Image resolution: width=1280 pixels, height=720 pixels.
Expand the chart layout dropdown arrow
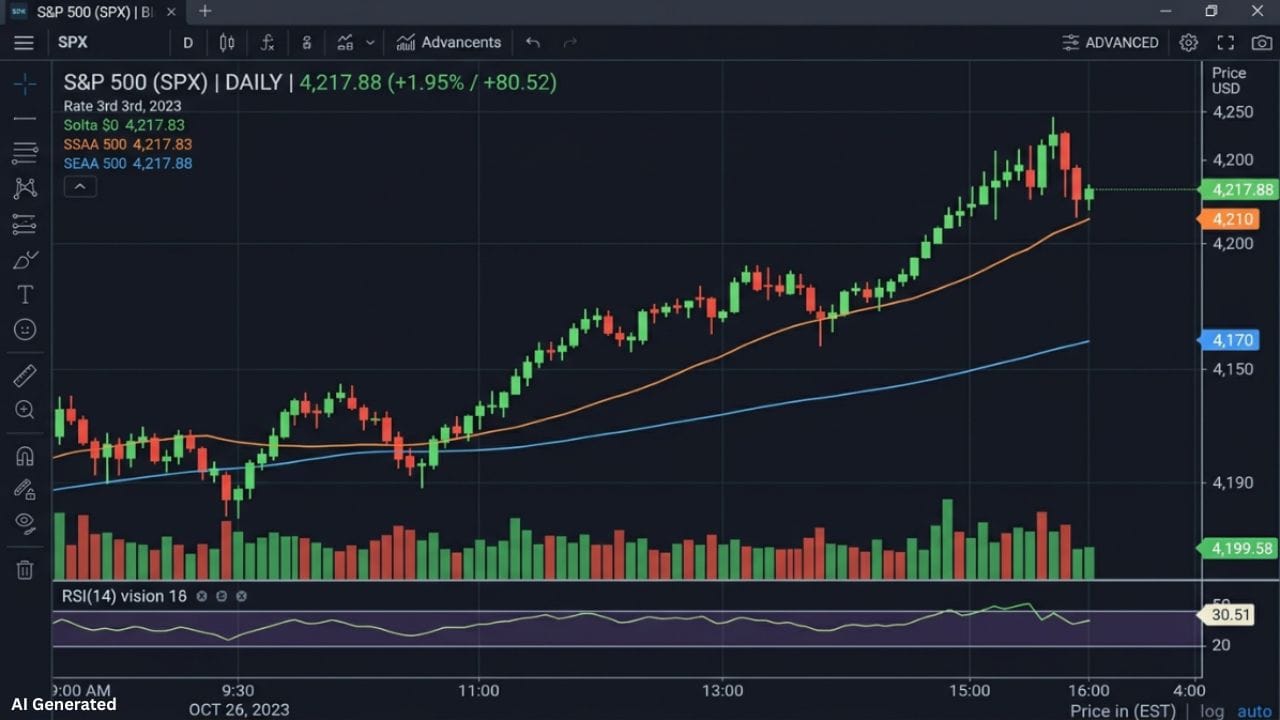(370, 43)
